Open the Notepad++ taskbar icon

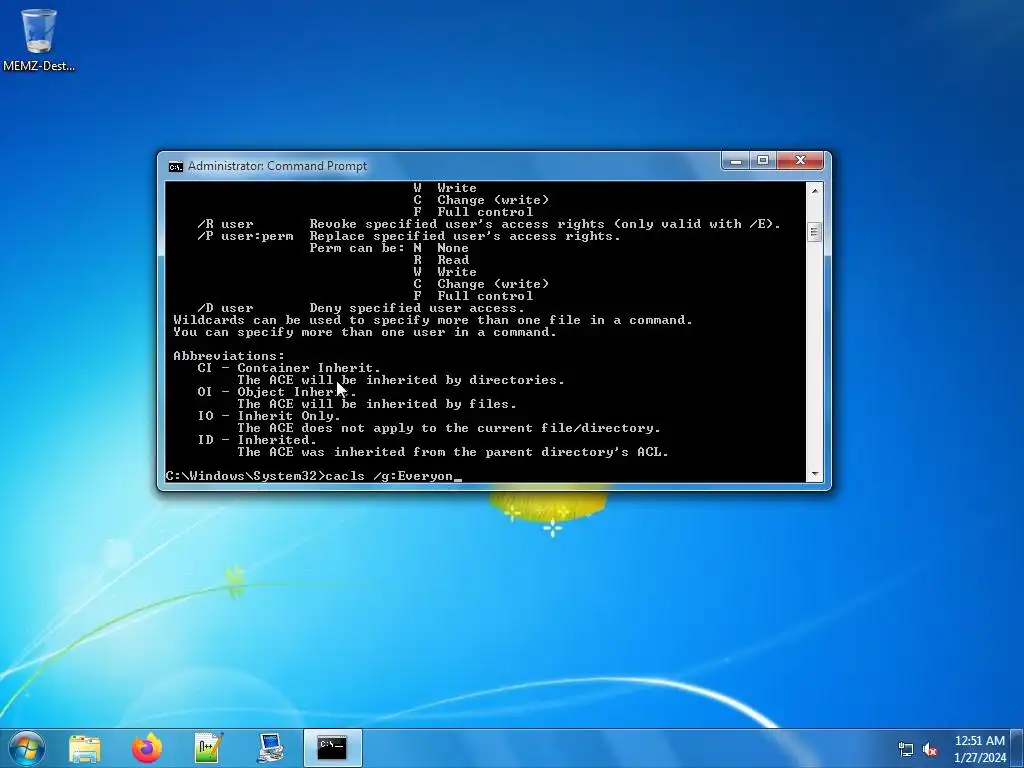(208, 748)
